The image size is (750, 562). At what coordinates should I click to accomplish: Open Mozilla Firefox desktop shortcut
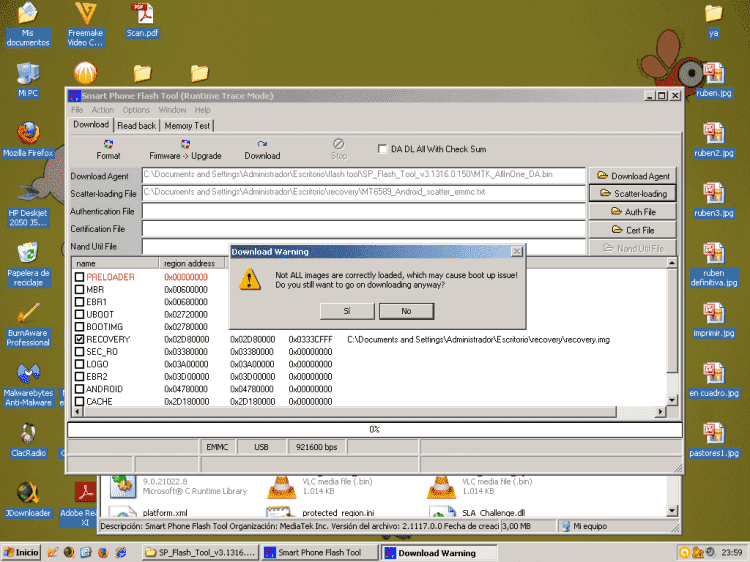pyautogui.click(x=28, y=140)
